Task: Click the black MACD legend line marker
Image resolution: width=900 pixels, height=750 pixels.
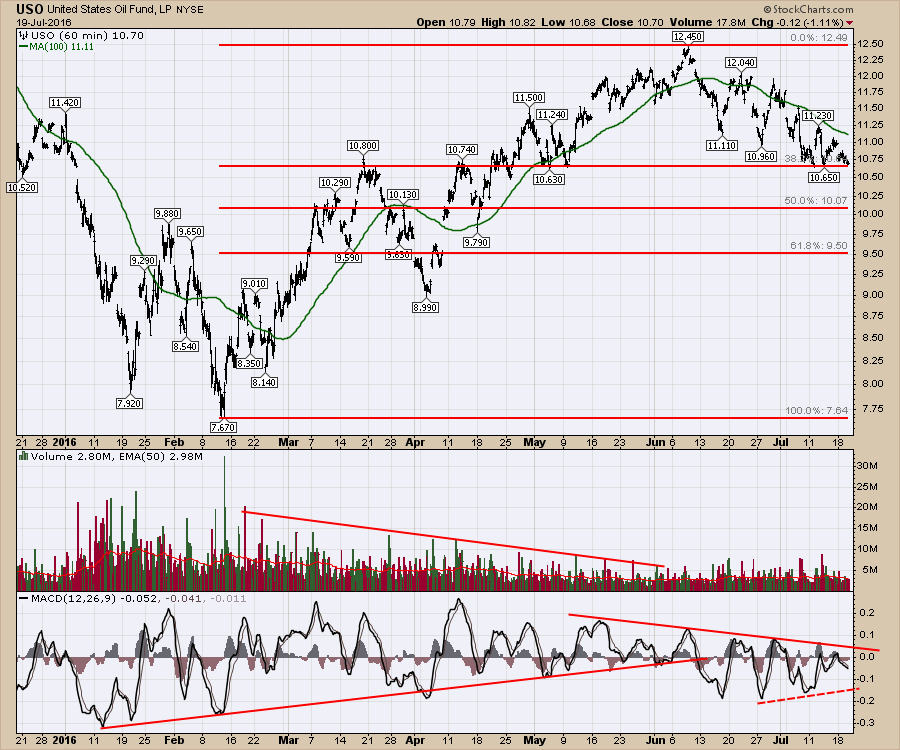Action: tap(23, 598)
